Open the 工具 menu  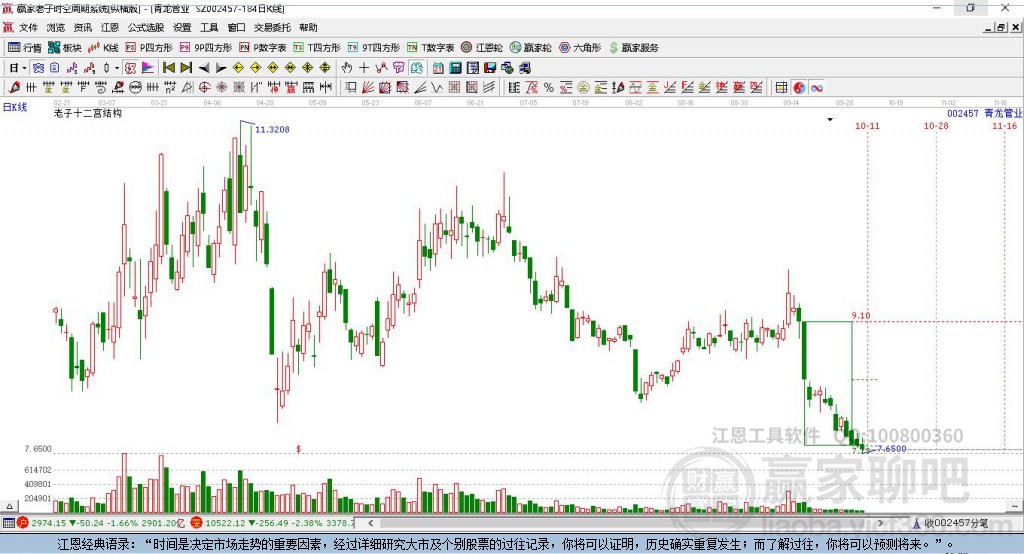coord(209,27)
